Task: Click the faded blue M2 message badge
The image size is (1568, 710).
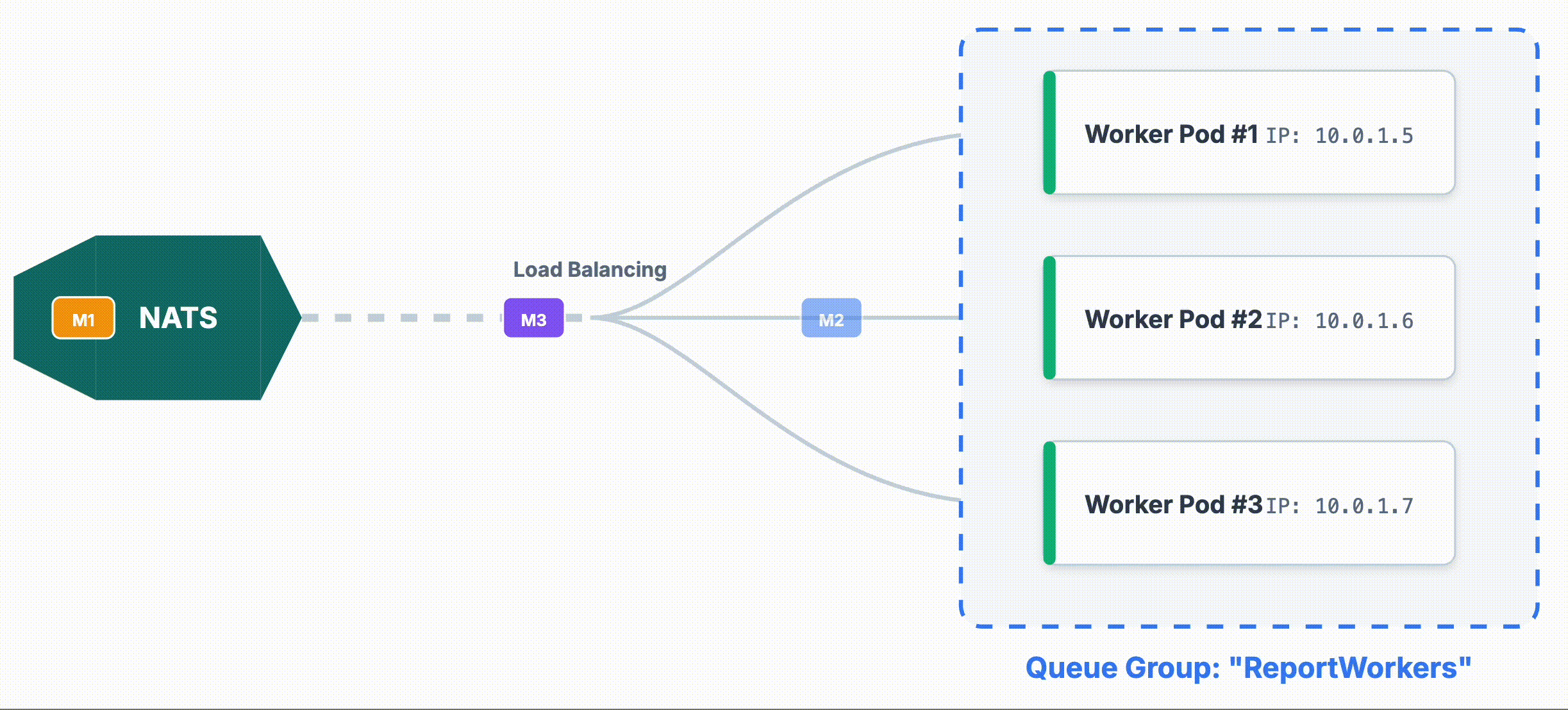Action: point(831,318)
